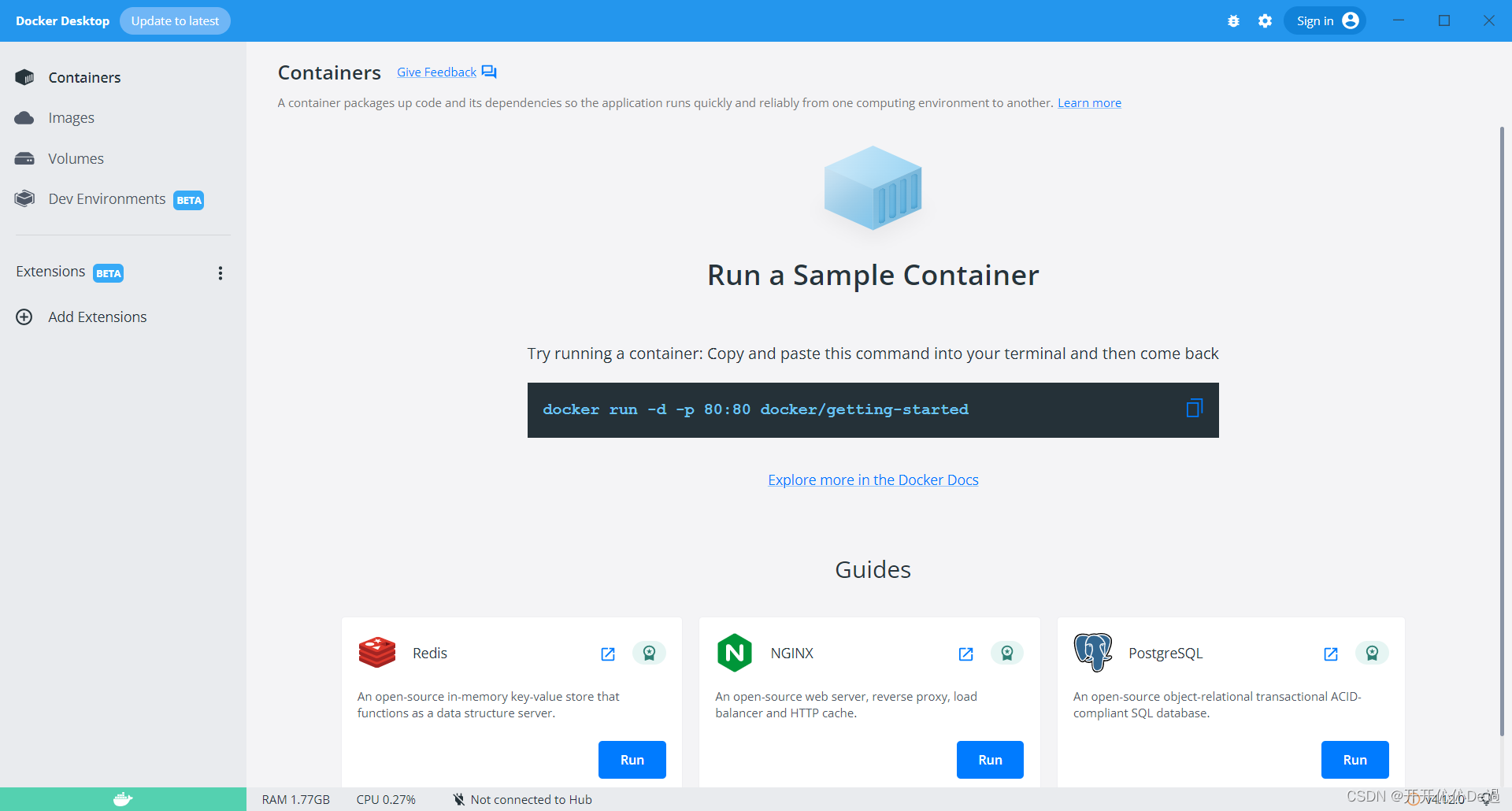This screenshot has height=811, width=1512.
Task: Run the Redis guide container
Action: 632,760
